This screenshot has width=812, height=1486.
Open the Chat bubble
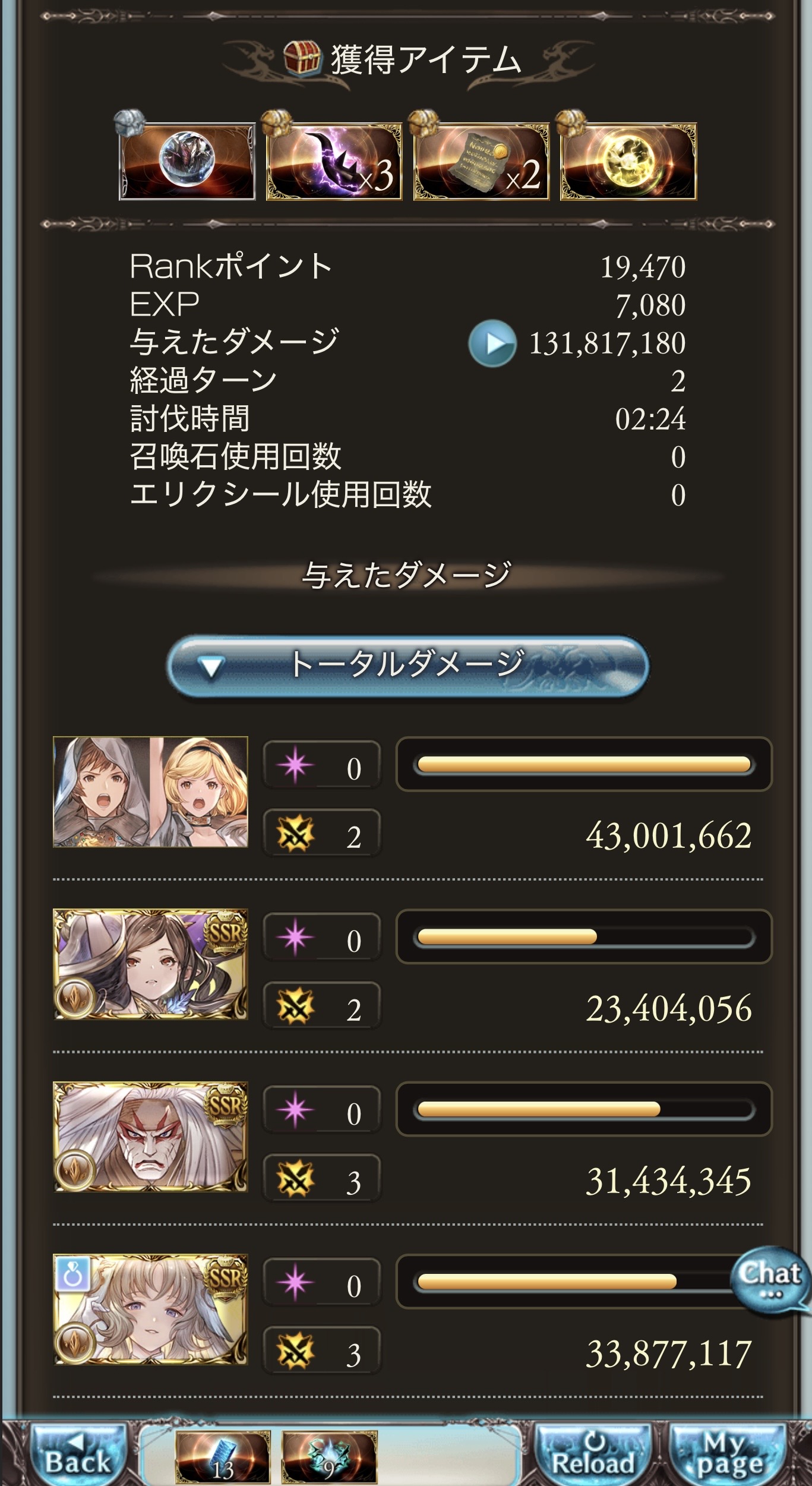(769, 1280)
